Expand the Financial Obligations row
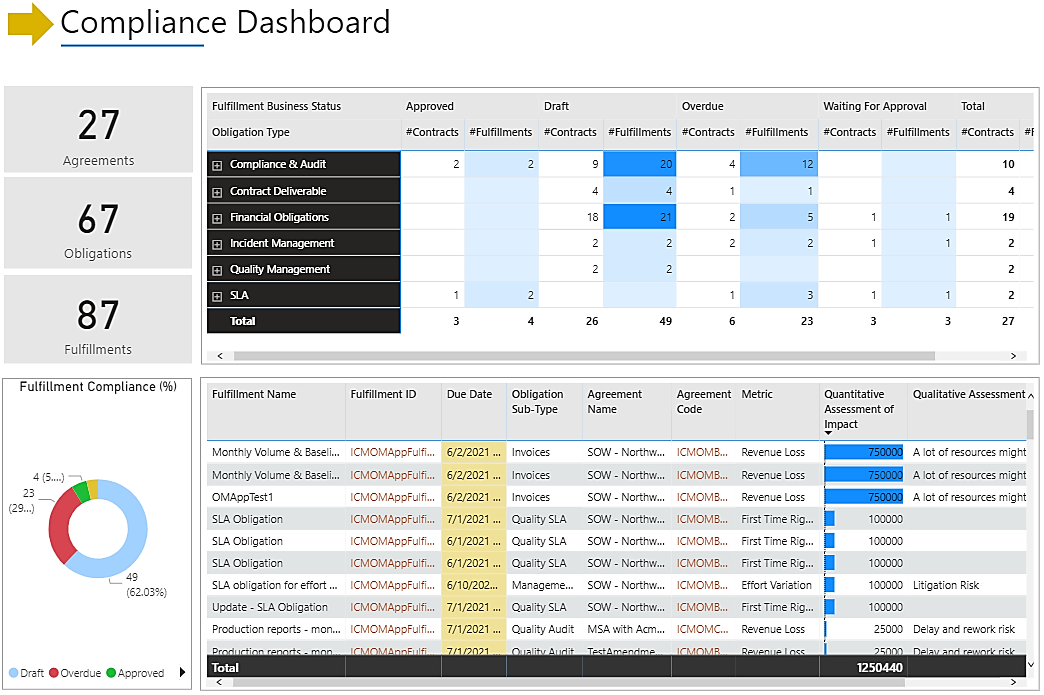The width and height of the screenshot is (1044, 695). coord(217,218)
